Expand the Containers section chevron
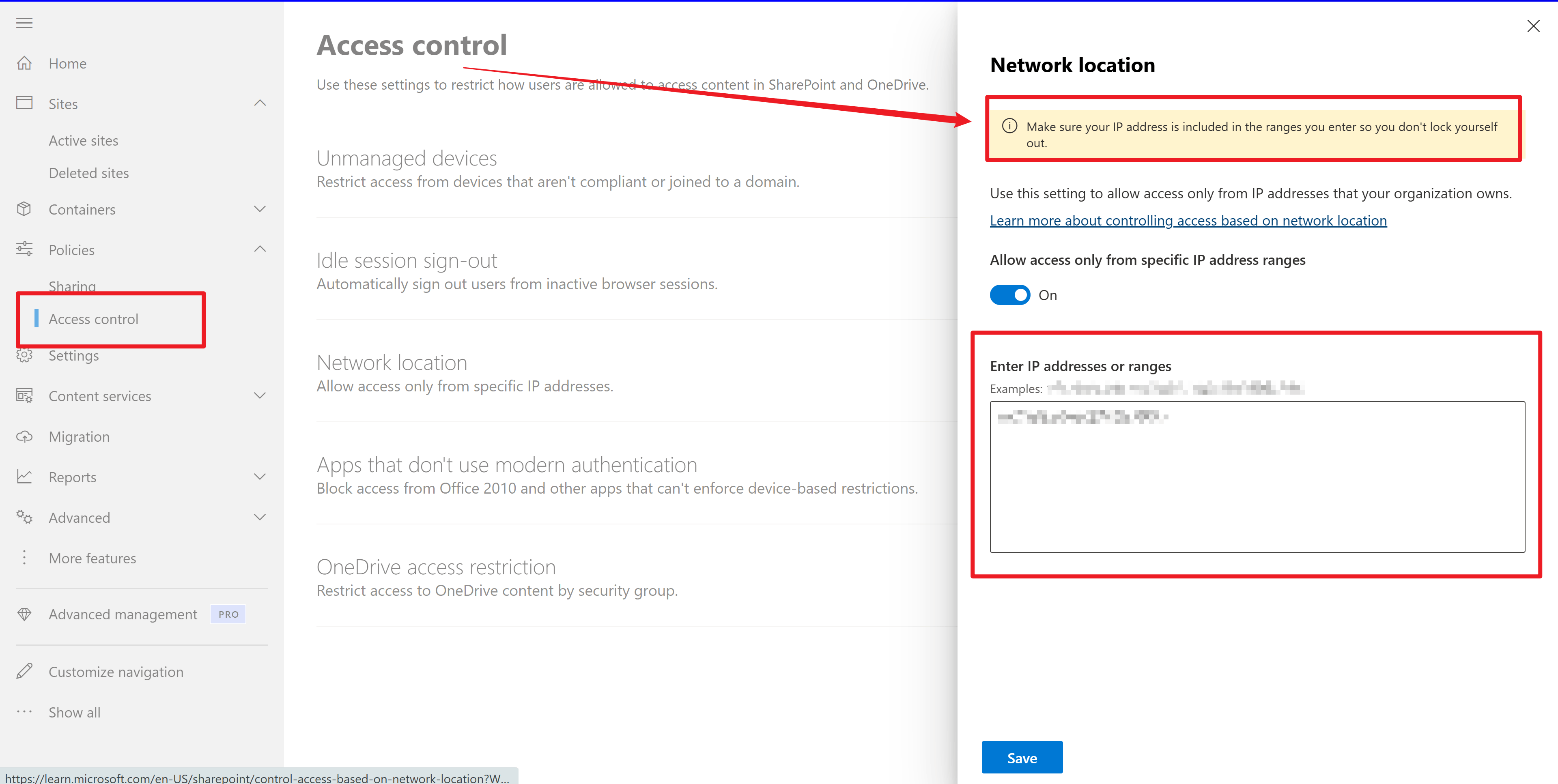Screen dimensions: 1558x784 pos(260,209)
